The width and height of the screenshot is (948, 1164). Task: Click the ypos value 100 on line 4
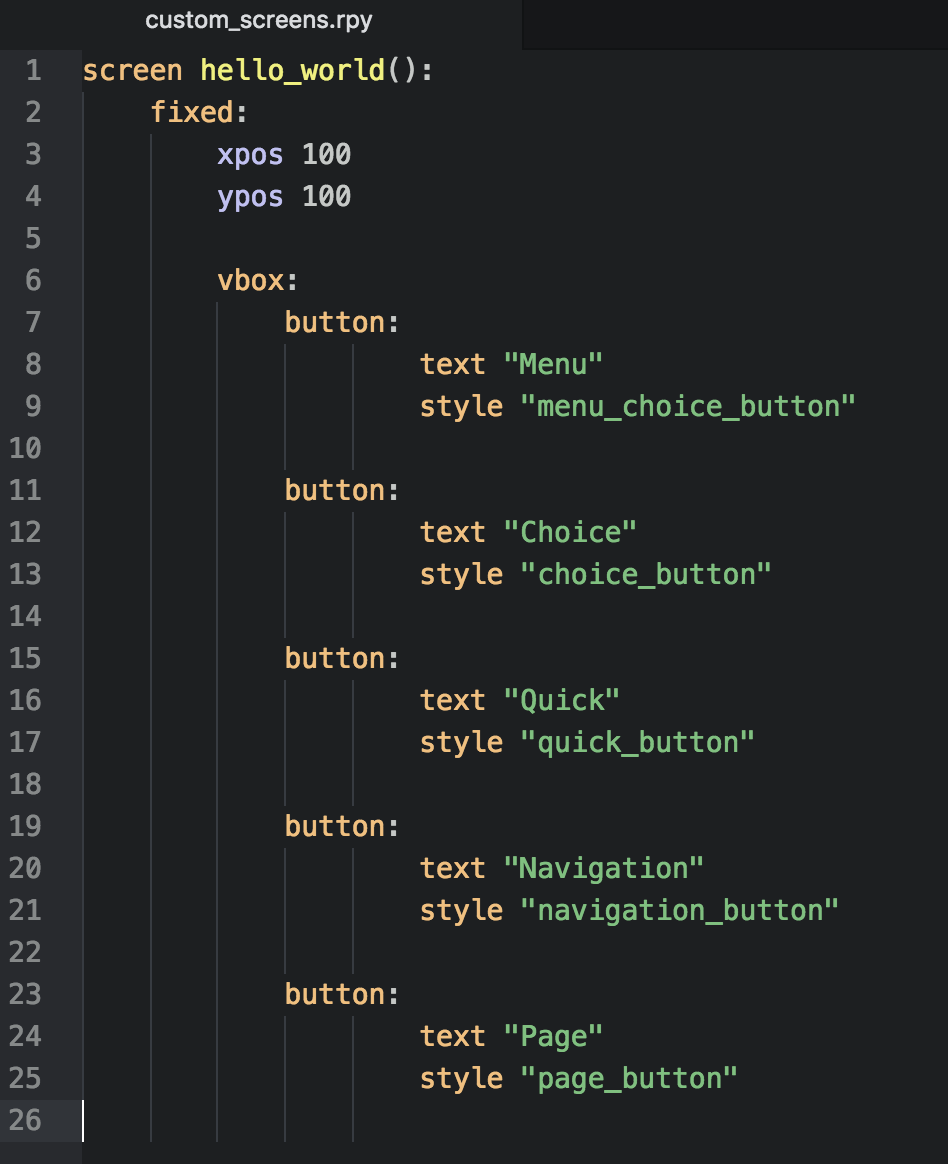point(326,197)
